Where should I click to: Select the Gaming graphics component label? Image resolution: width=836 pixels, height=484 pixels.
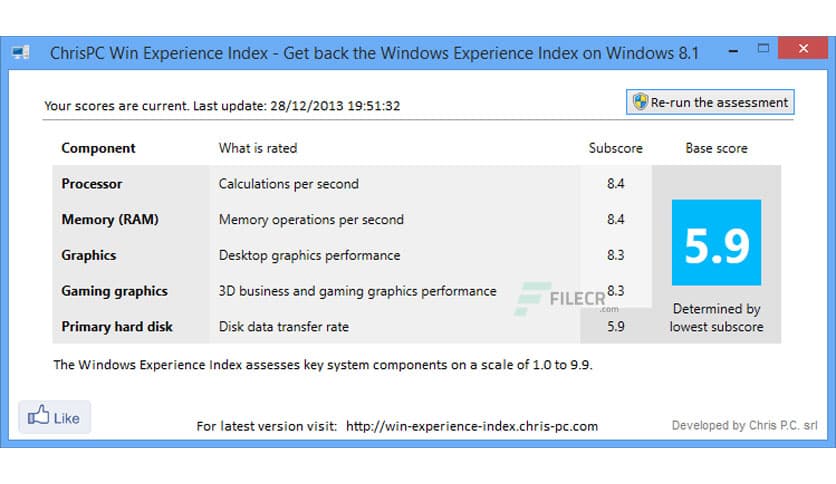coord(114,291)
